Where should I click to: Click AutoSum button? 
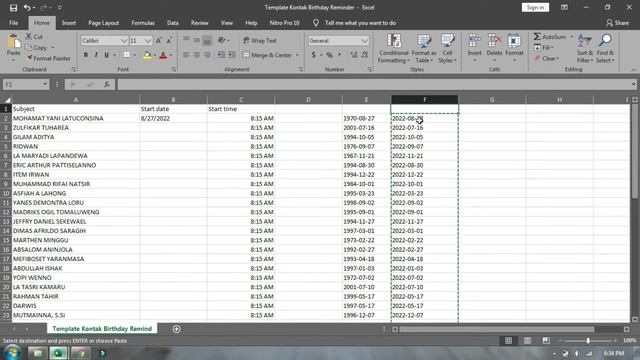pos(550,37)
